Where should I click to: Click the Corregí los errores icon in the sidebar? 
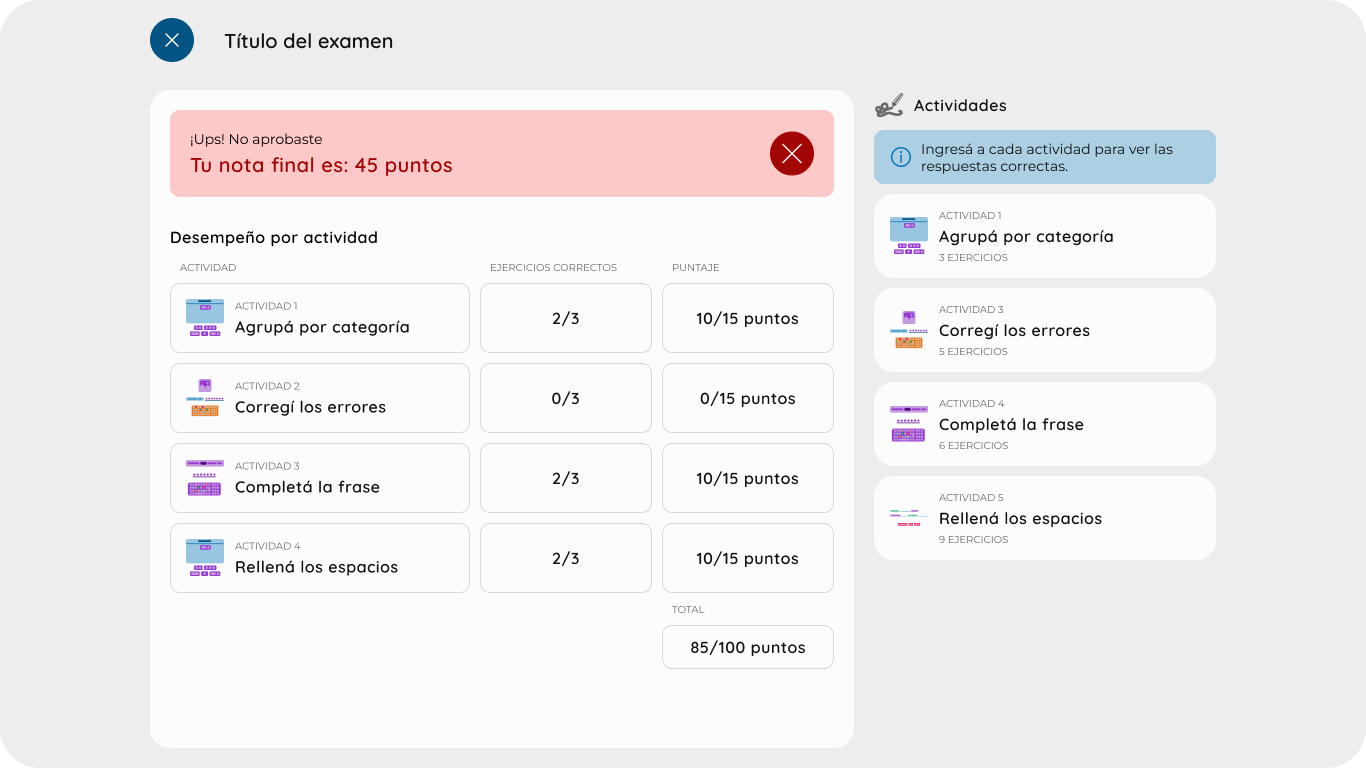(x=909, y=330)
